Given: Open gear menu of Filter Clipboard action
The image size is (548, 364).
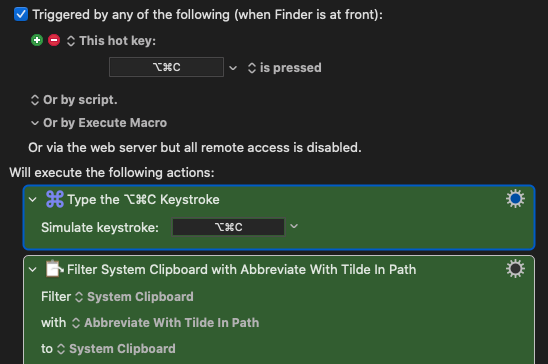Looking at the screenshot, I should click(515, 269).
